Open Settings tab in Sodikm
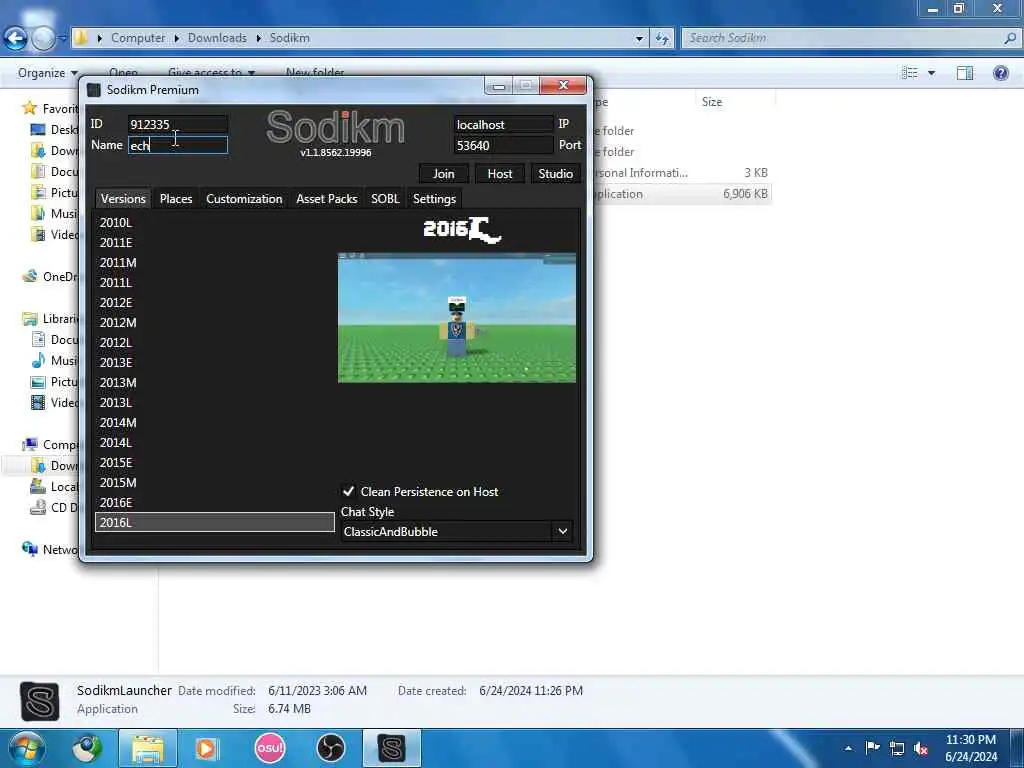 [x=434, y=199]
